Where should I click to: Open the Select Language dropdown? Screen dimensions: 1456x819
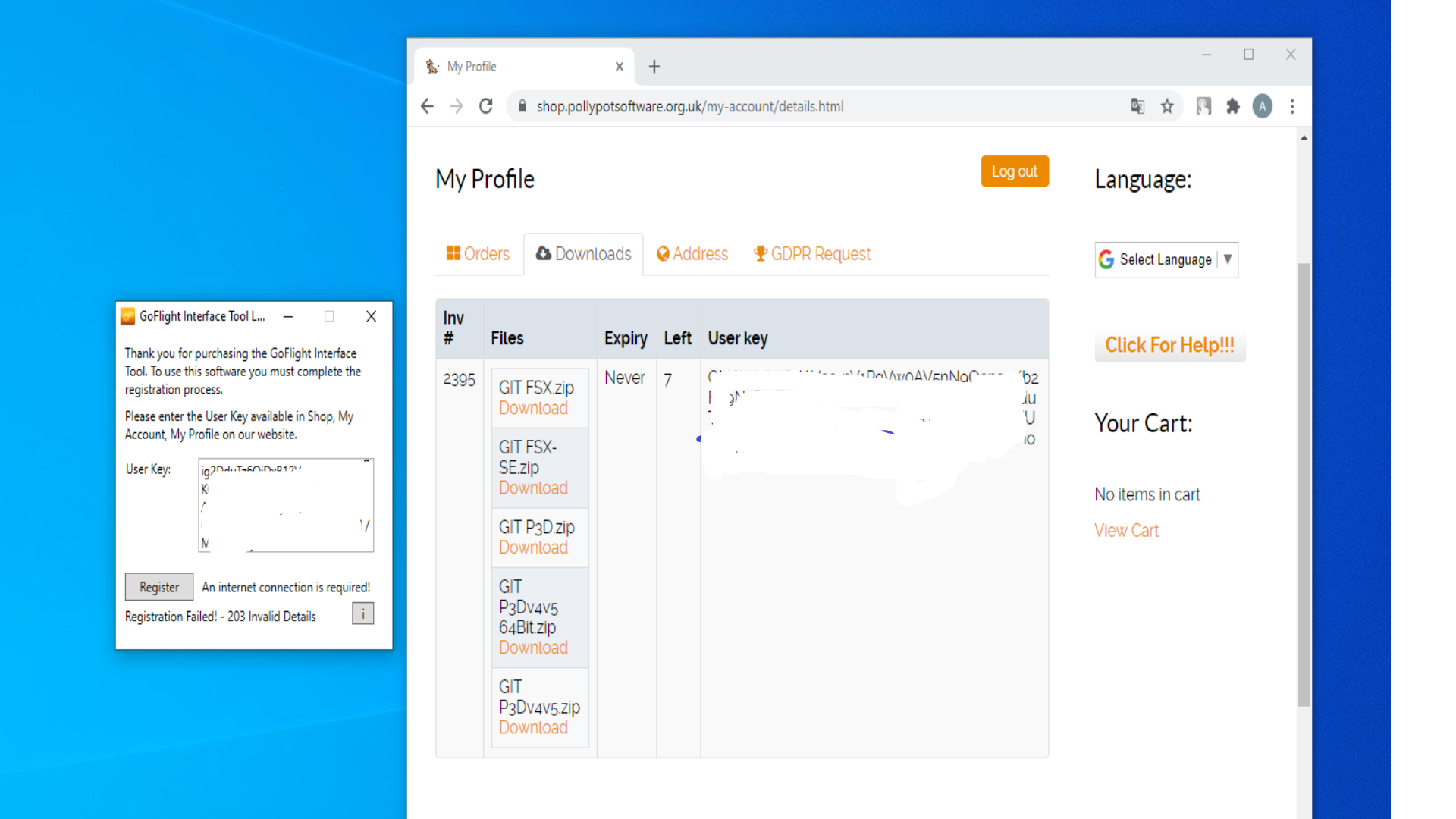point(1166,259)
